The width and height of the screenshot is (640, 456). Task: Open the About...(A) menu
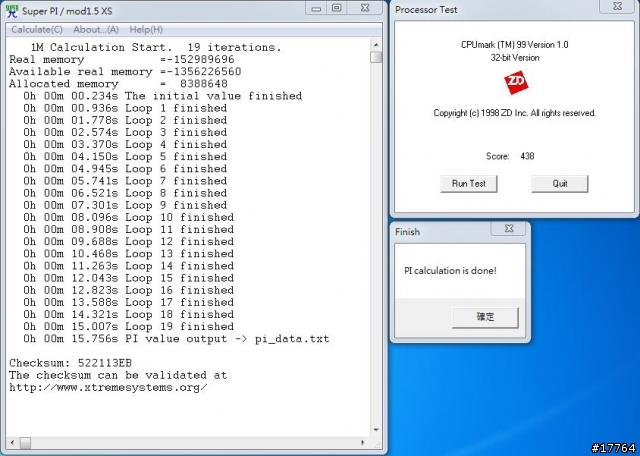point(96,30)
